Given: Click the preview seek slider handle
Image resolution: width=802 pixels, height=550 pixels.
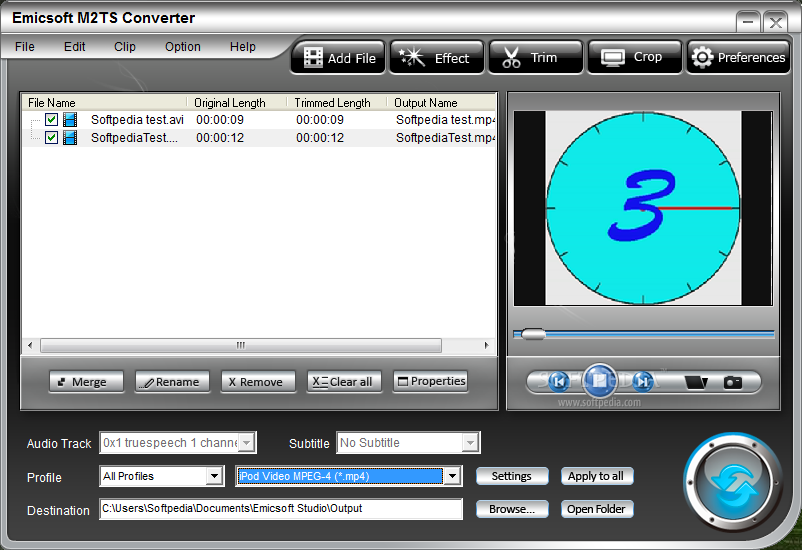Looking at the screenshot, I should (533, 335).
